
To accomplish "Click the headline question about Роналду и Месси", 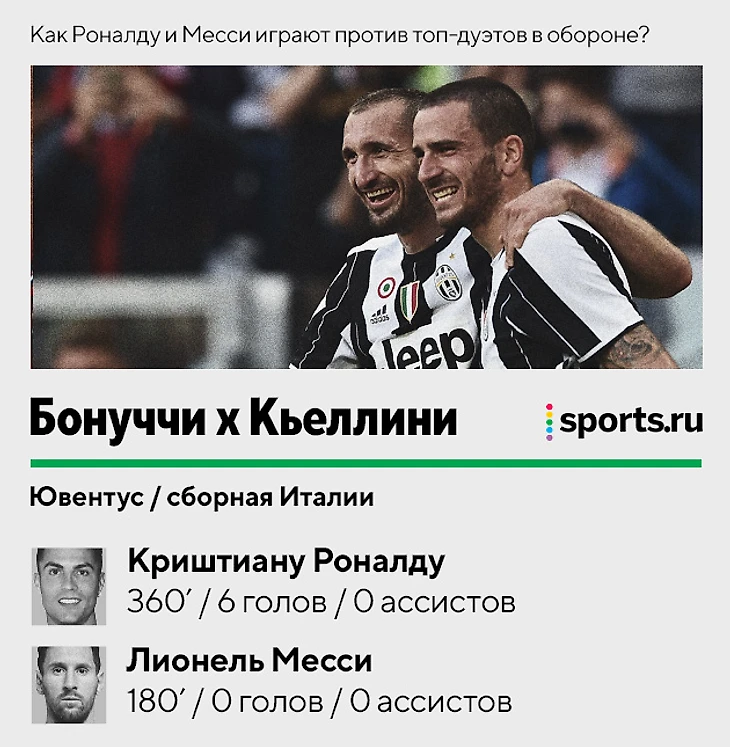I will pos(339,35).
